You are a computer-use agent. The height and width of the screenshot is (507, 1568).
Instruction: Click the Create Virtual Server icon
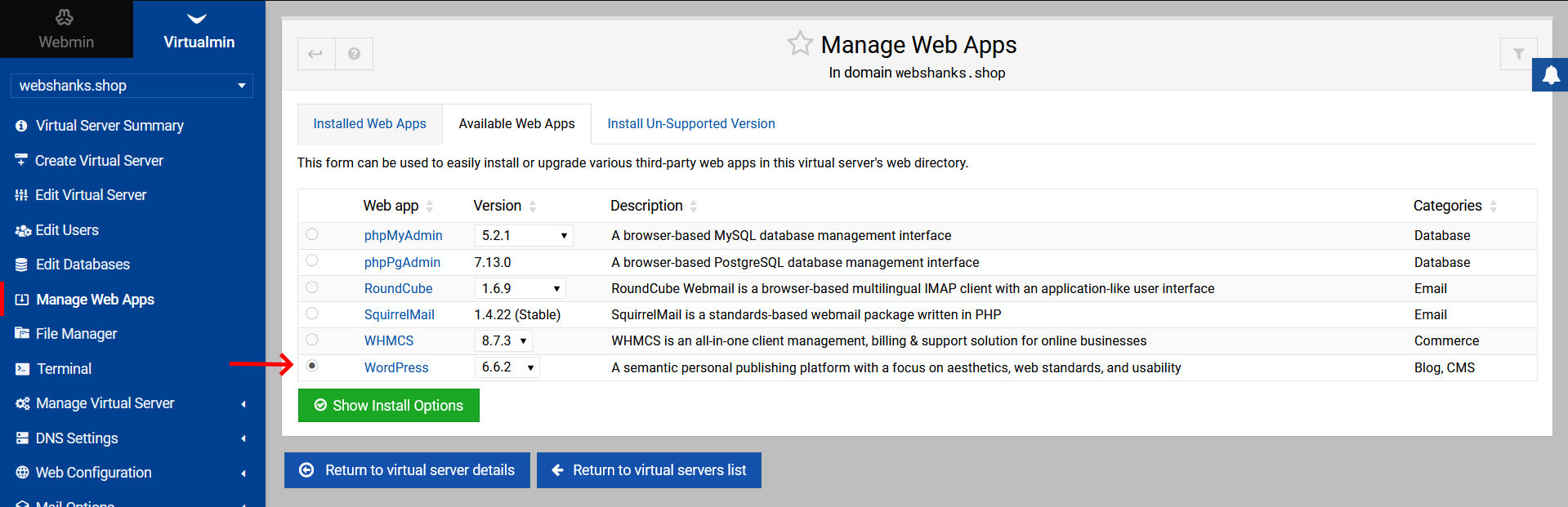click(22, 160)
